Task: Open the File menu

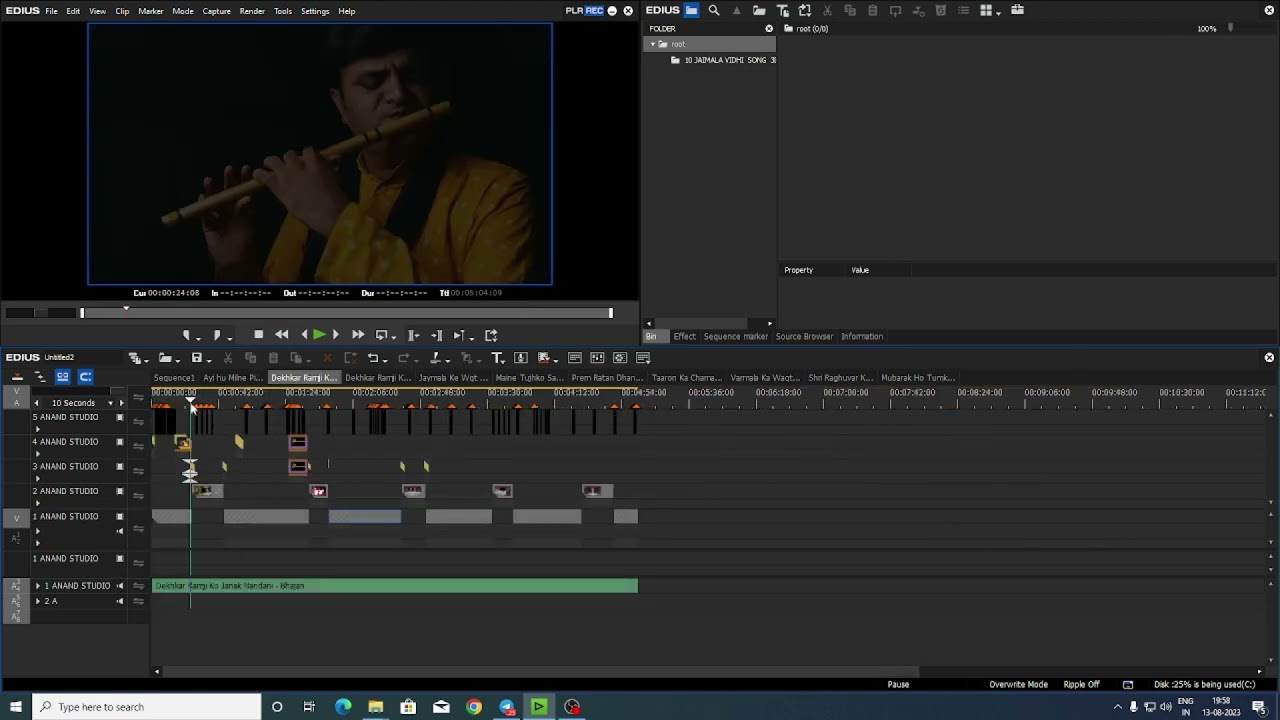Action: tap(51, 11)
